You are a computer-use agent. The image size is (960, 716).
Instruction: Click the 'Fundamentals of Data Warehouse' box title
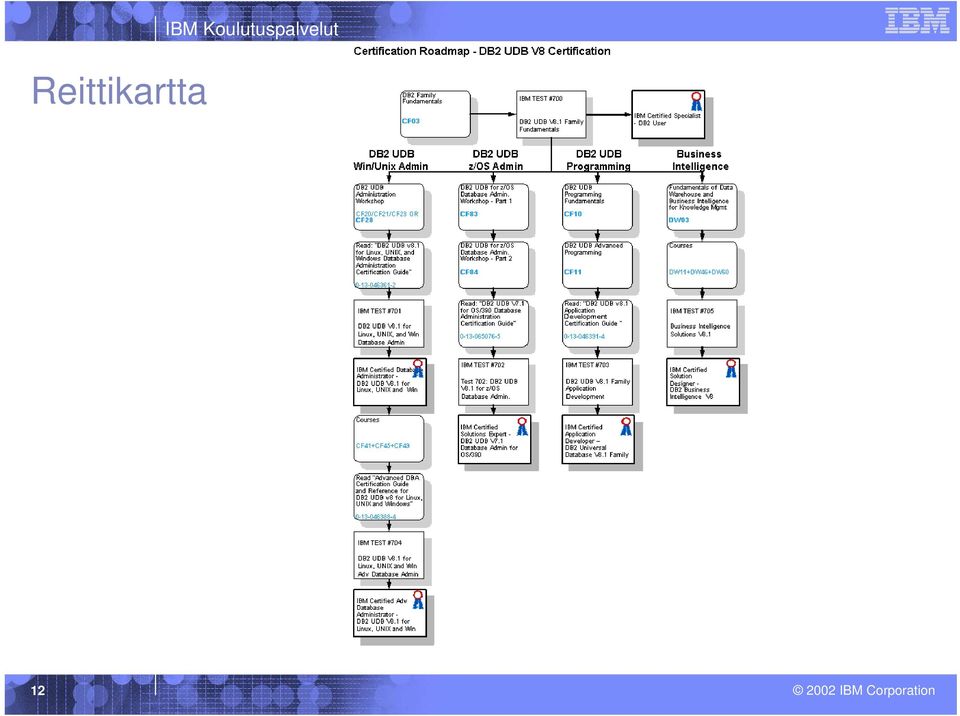(x=700, y=197)
